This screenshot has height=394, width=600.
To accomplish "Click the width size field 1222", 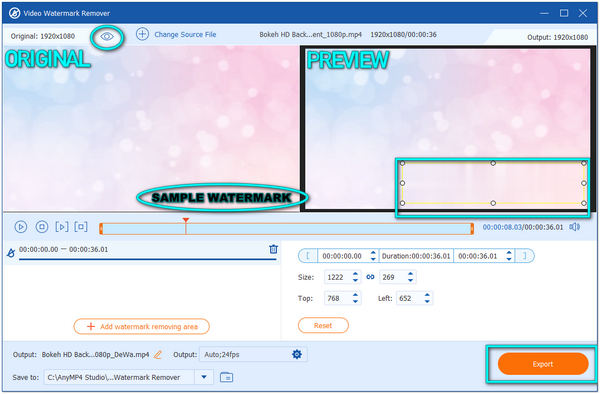I will pyautogui.click(x=337, y=277).
